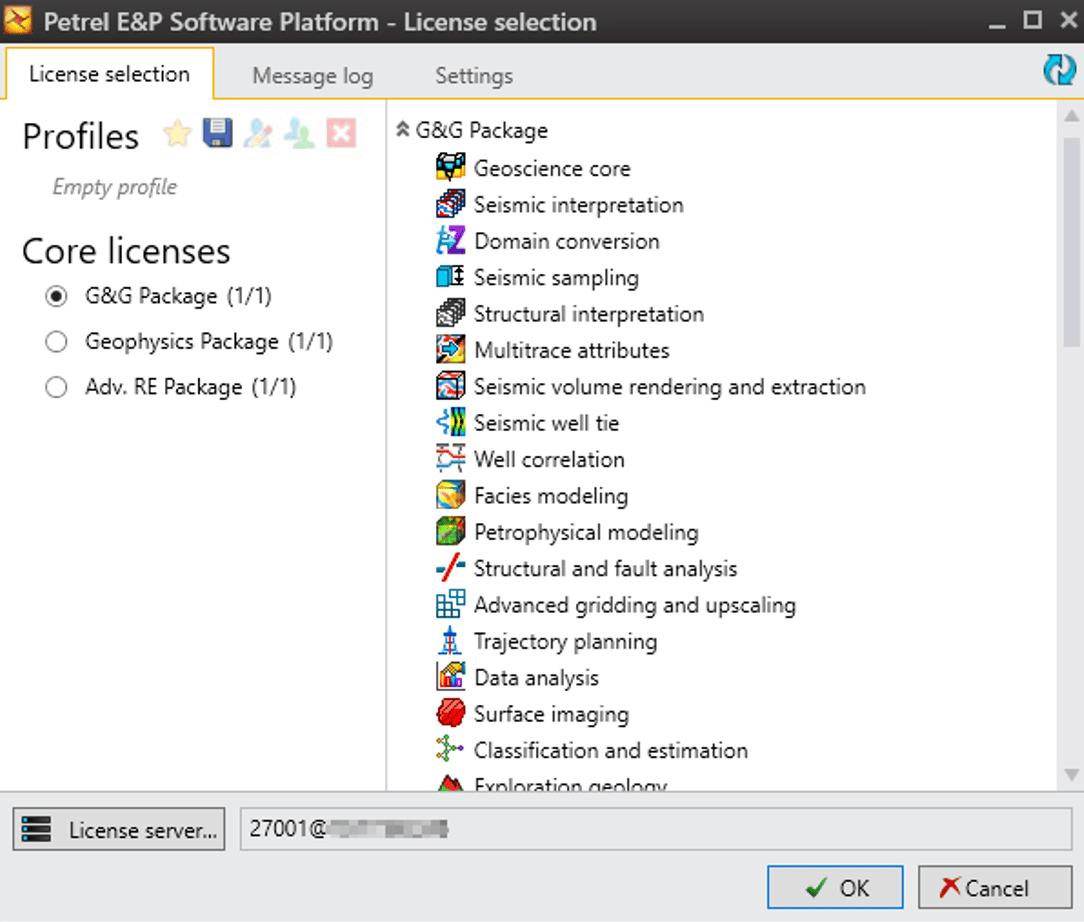Open the Settings tab
1084x922 pixels.
[x=474, y=76]
